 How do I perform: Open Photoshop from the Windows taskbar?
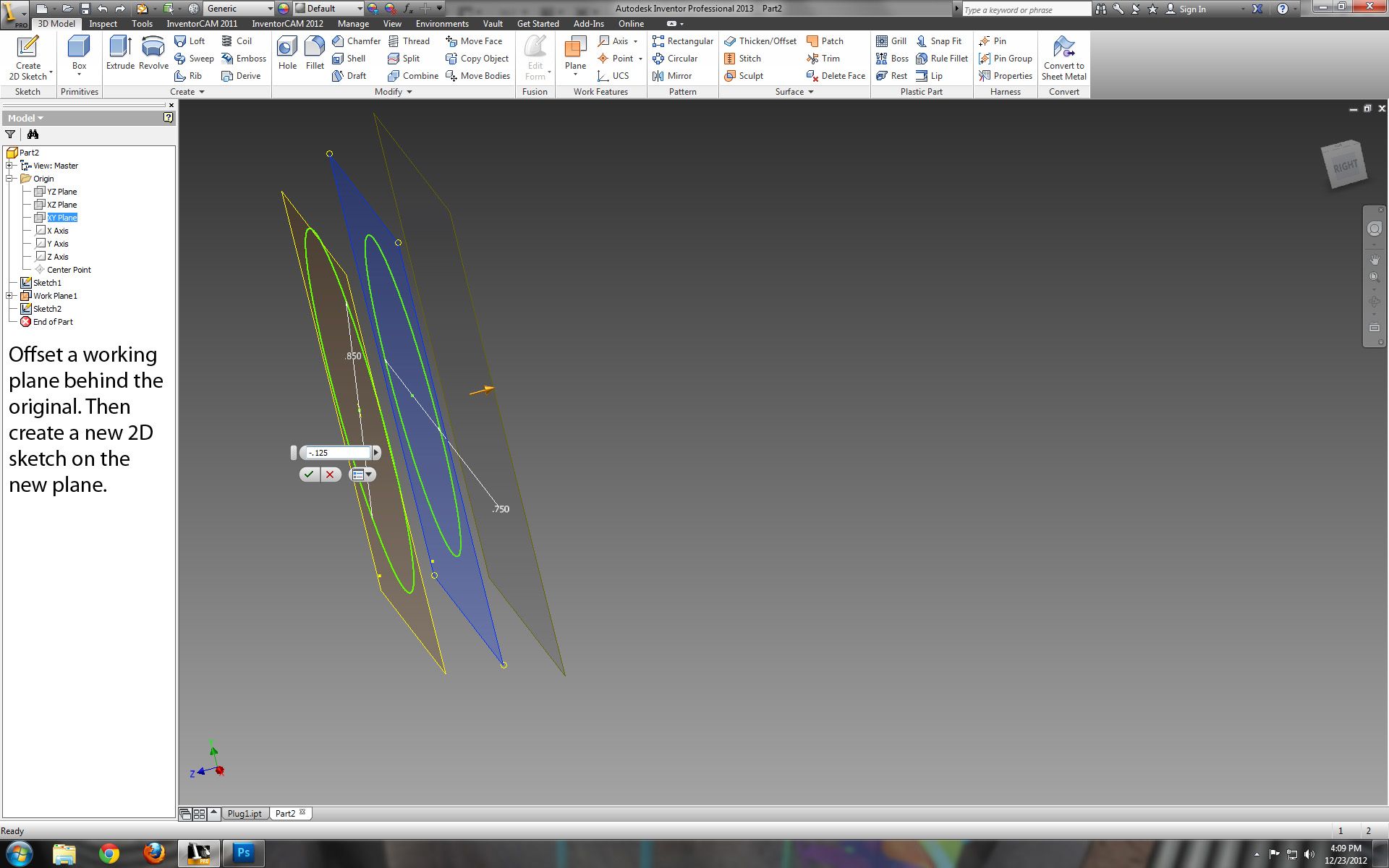coord(243,853)
